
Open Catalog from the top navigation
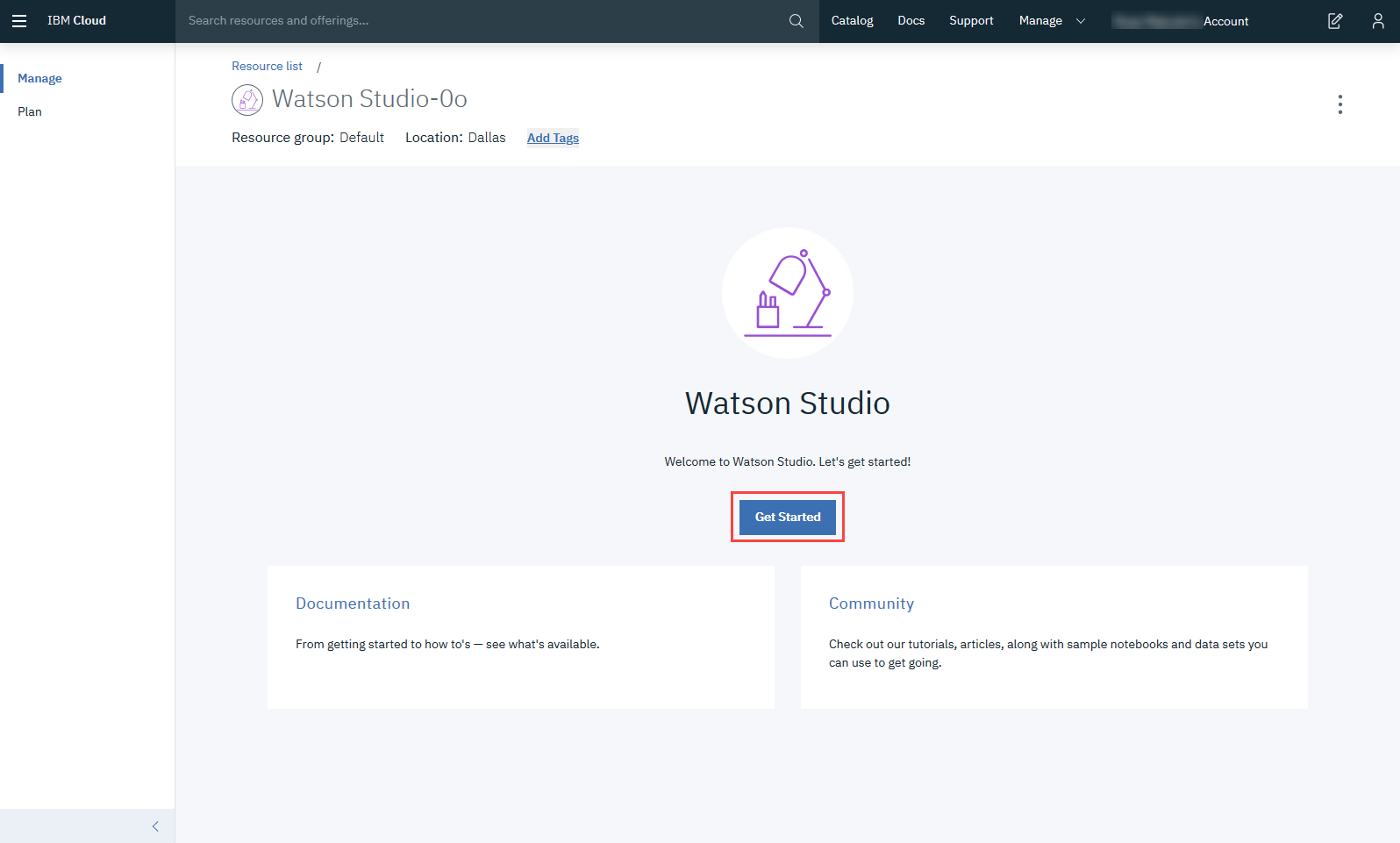[852, 21]
